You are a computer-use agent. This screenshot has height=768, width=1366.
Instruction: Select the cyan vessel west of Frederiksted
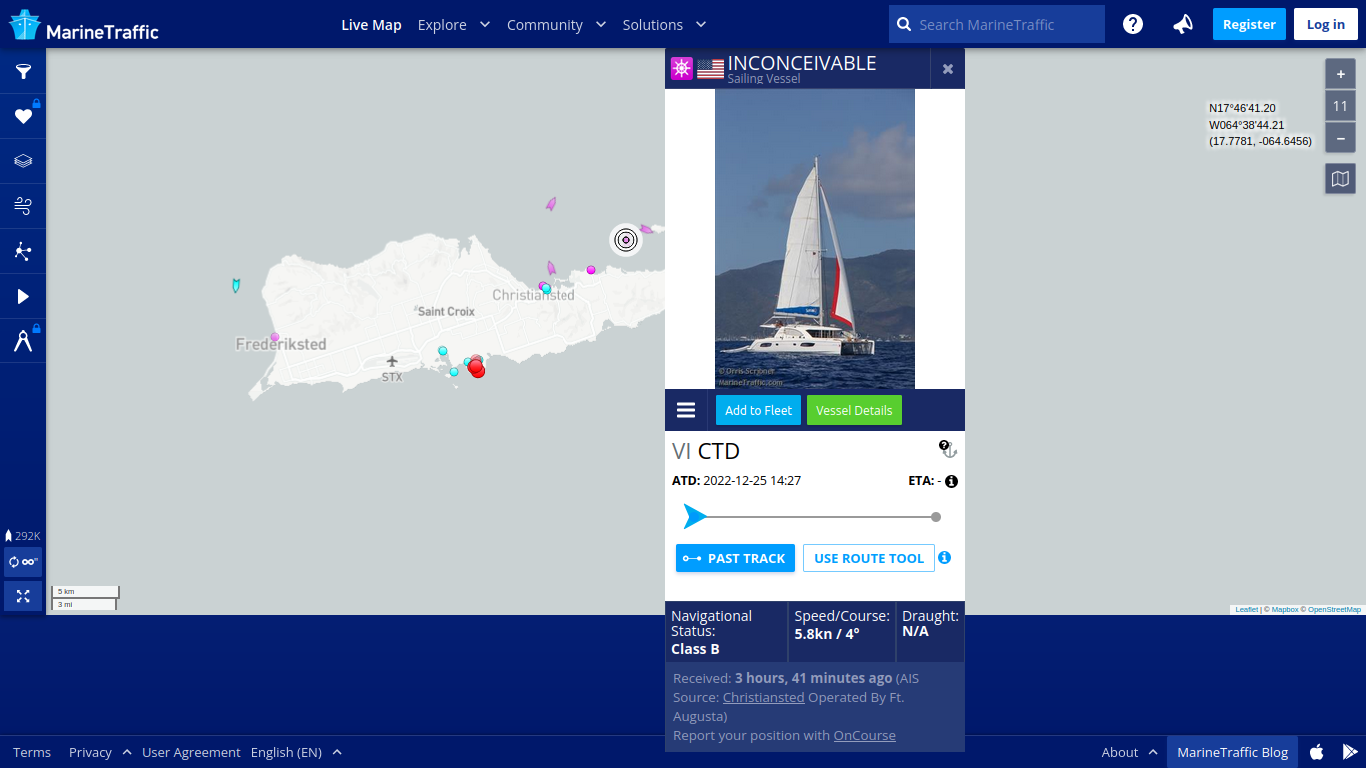click(236, 286)
